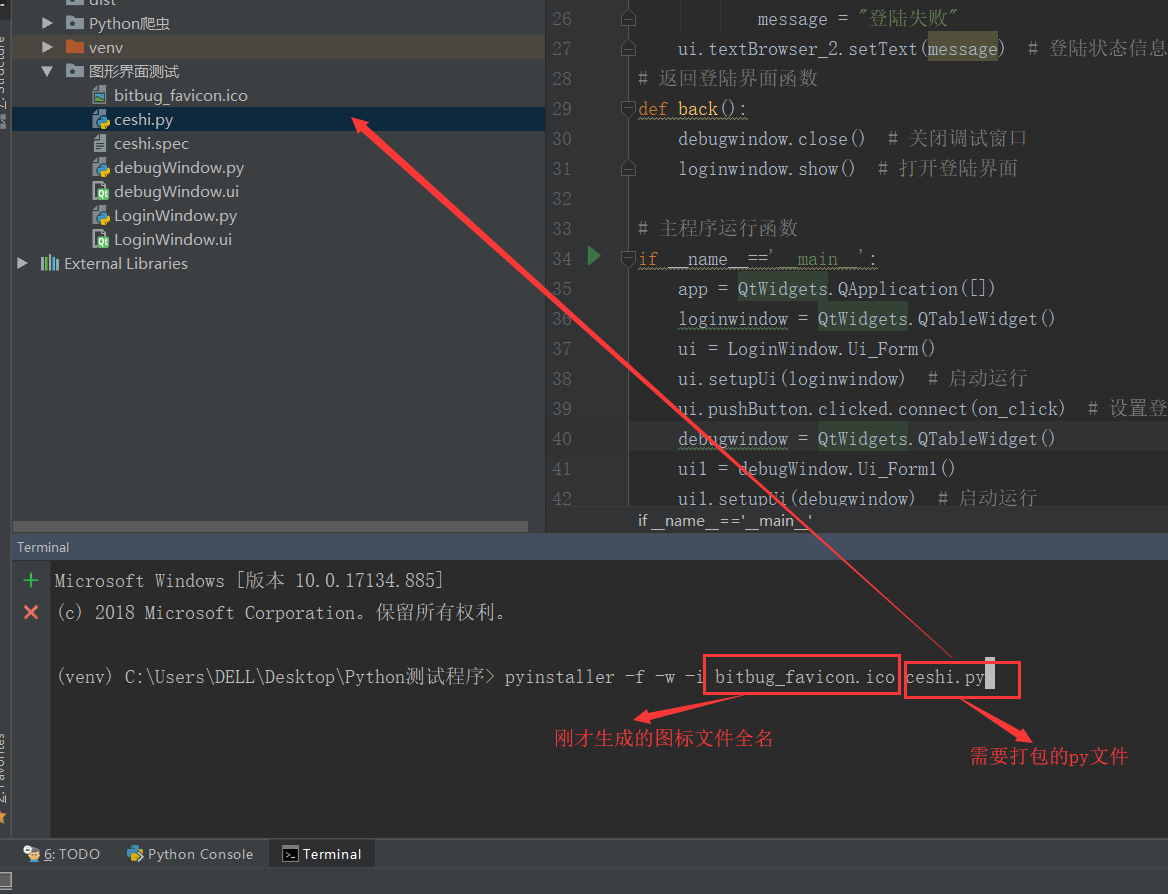The height and width of the screenshot is (894, 1168).
Task: Click the venv folder icon
Action: tap(74, 47)
